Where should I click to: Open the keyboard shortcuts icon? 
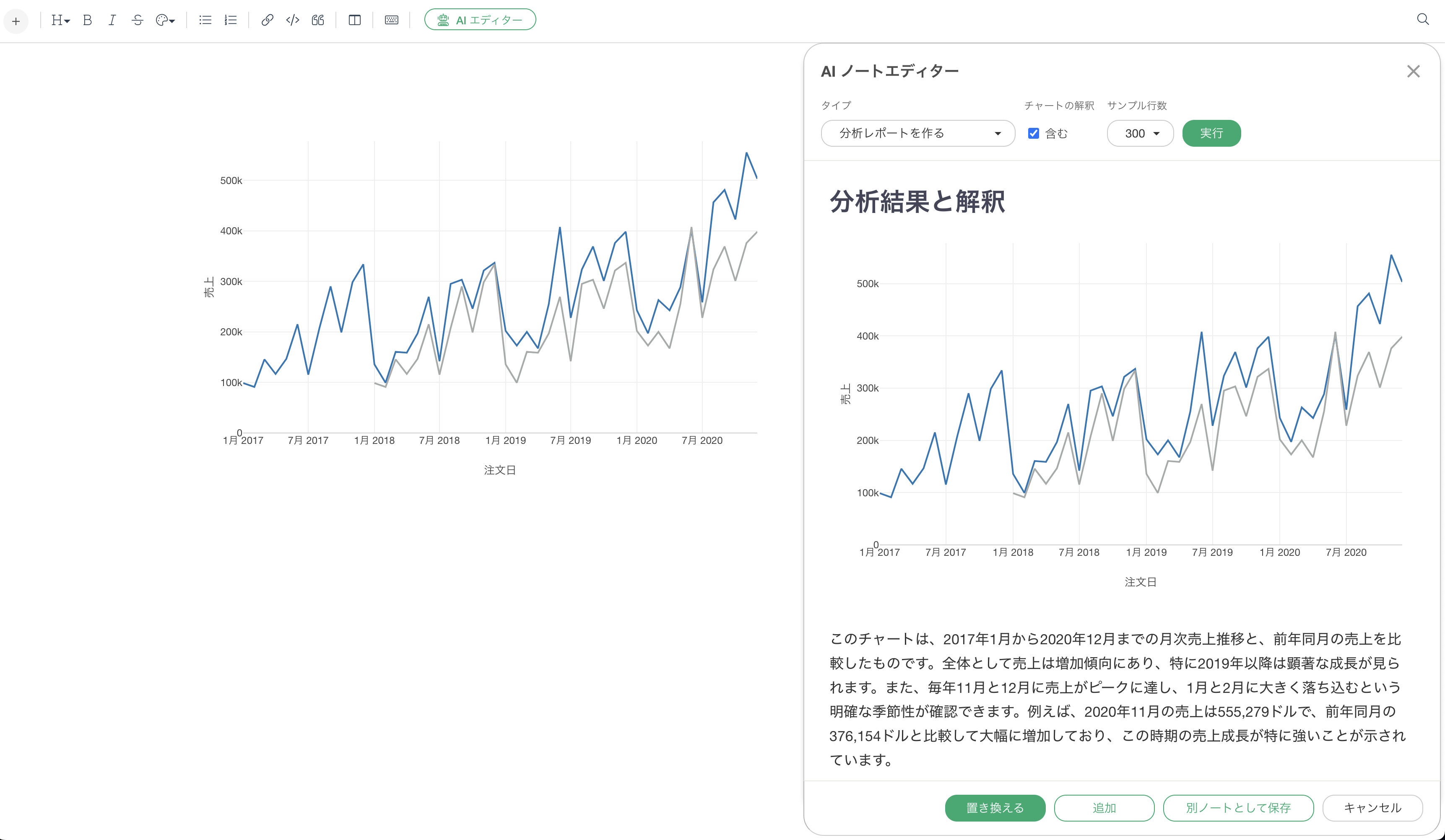[391, 21]
